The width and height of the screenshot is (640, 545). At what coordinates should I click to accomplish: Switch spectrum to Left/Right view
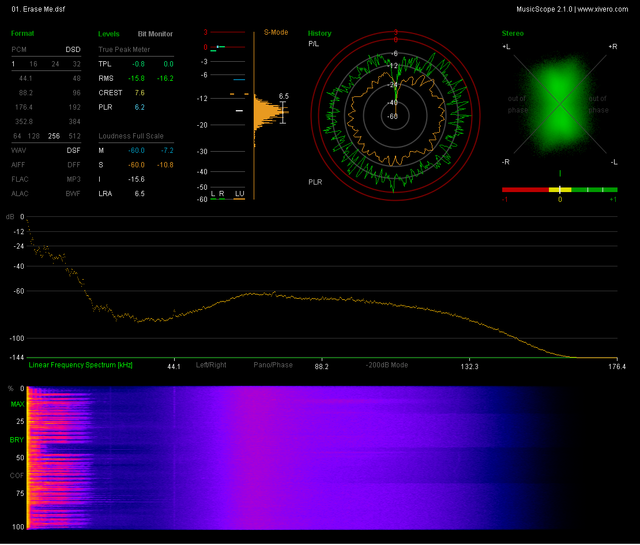pos(211,365)
